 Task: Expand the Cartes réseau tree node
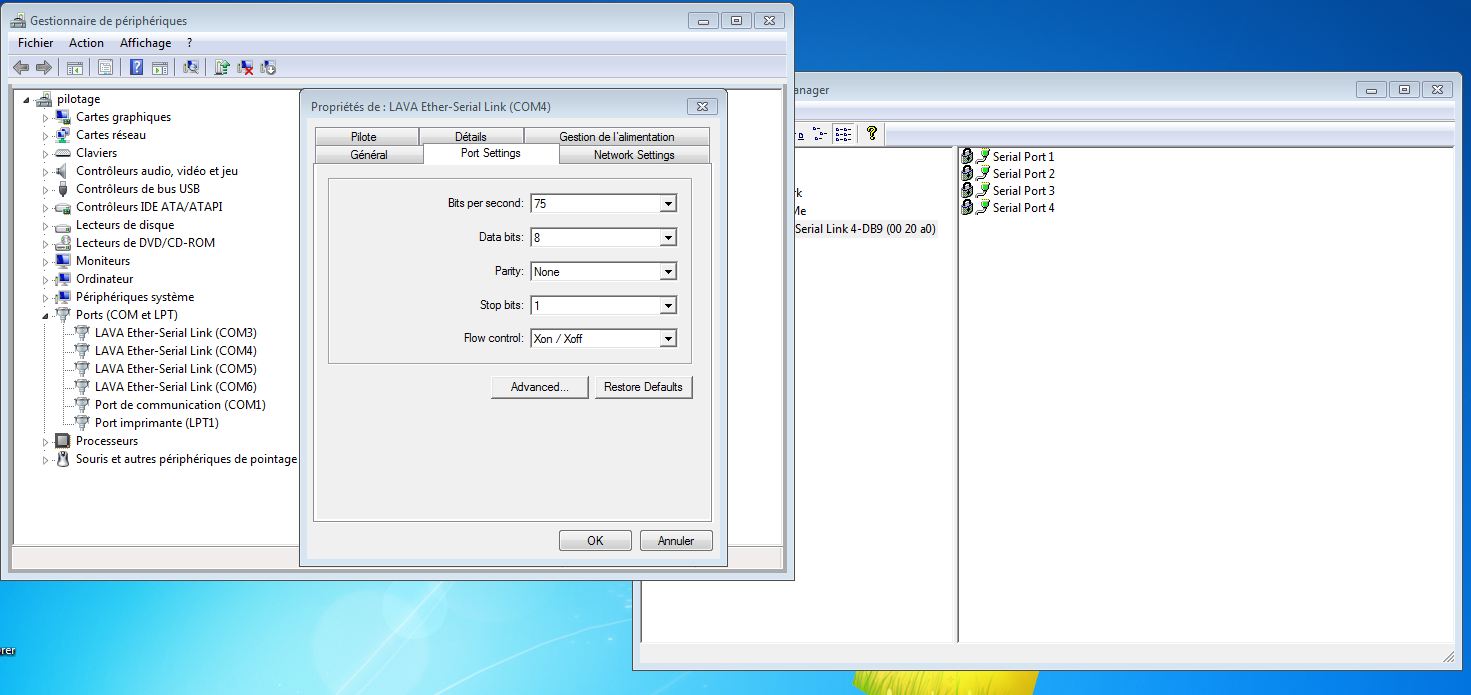pos(45,136)
